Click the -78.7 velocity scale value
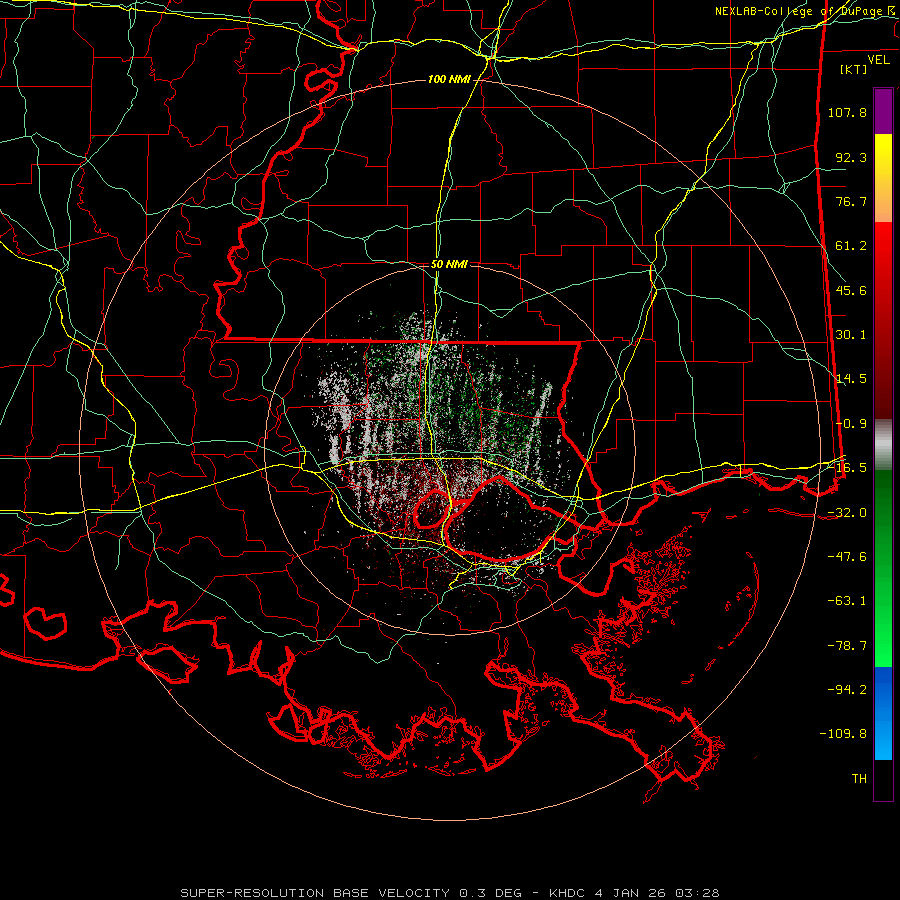The image size is (900, 900). (x=847, y=646)
